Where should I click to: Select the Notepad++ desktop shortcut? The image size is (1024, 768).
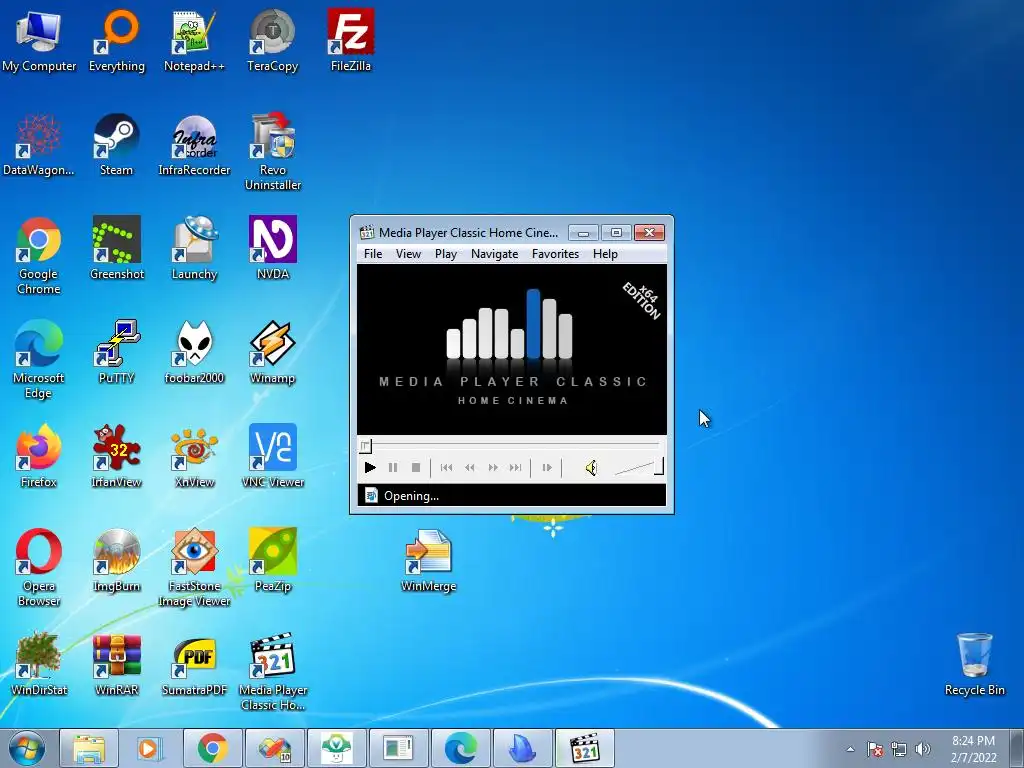[195, 40]
